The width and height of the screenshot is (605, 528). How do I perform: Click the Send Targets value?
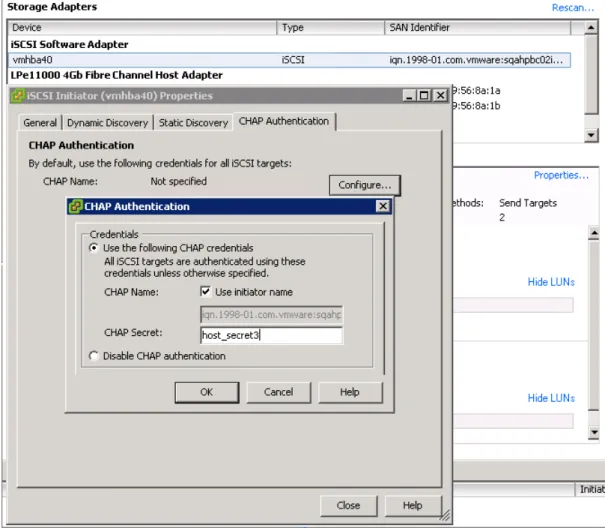pos(528,203)
